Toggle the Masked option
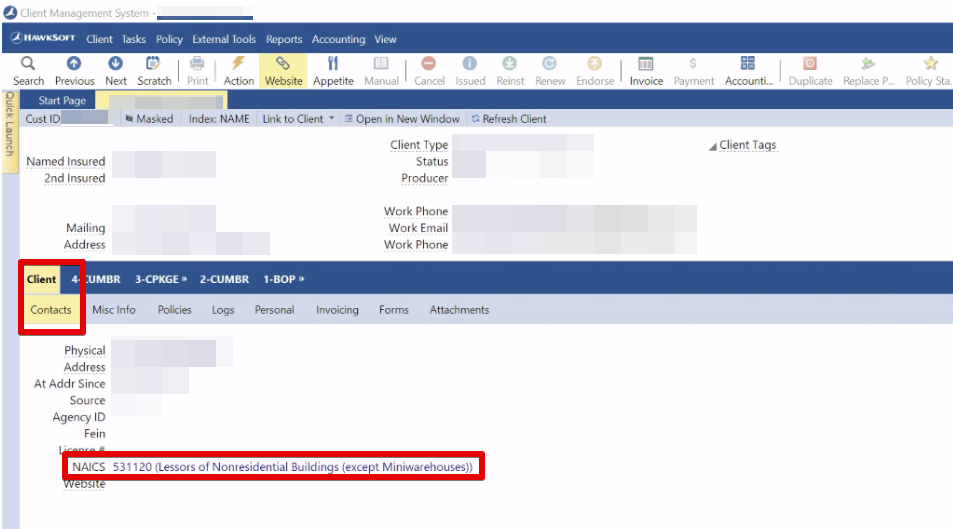953x529 pixels. (150, 119)
